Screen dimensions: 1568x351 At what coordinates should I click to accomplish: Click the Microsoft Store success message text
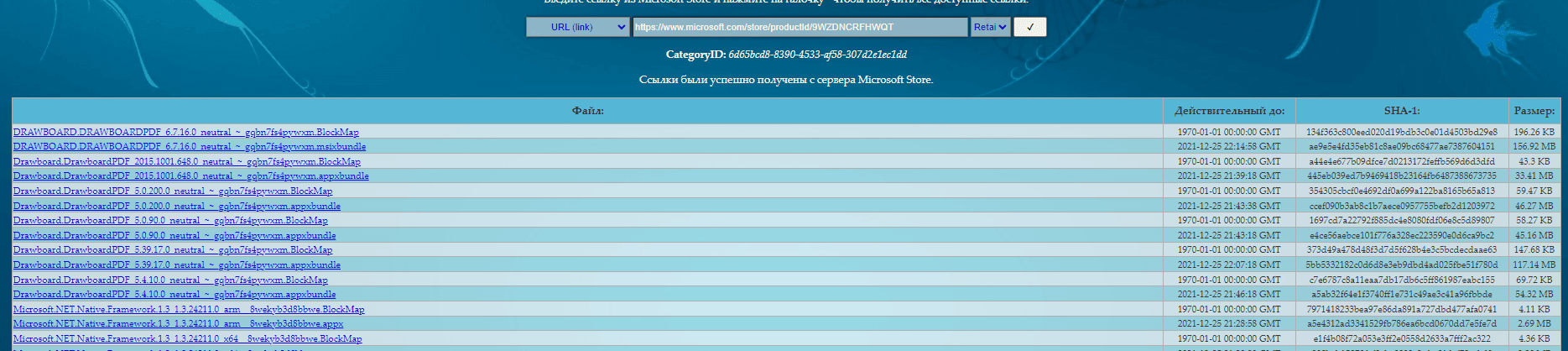tap(786, 80)
